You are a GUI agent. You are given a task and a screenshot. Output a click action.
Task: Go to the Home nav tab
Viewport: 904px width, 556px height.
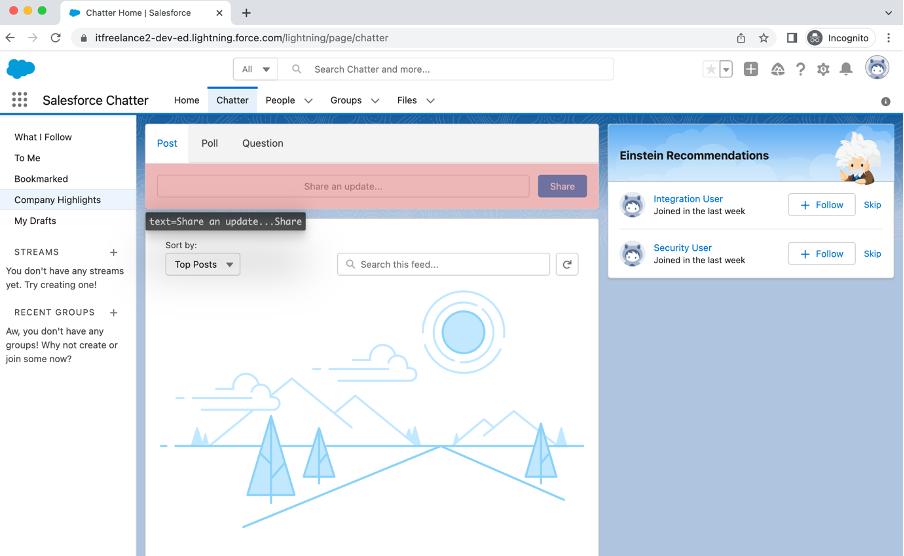[187, 100]
